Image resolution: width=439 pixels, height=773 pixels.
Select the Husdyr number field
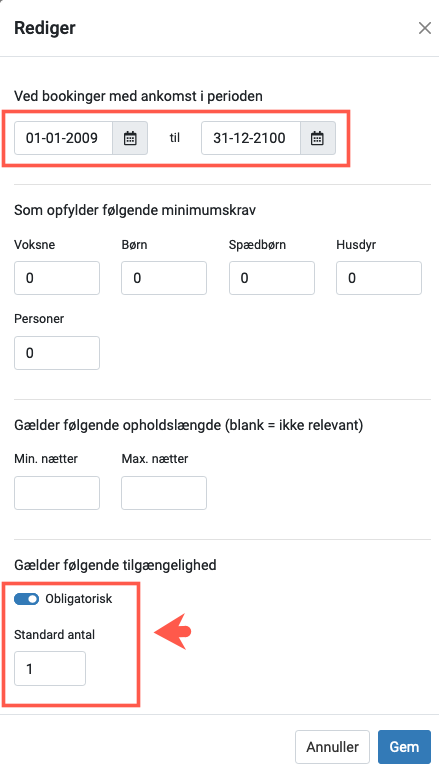[x=379, y=278]
